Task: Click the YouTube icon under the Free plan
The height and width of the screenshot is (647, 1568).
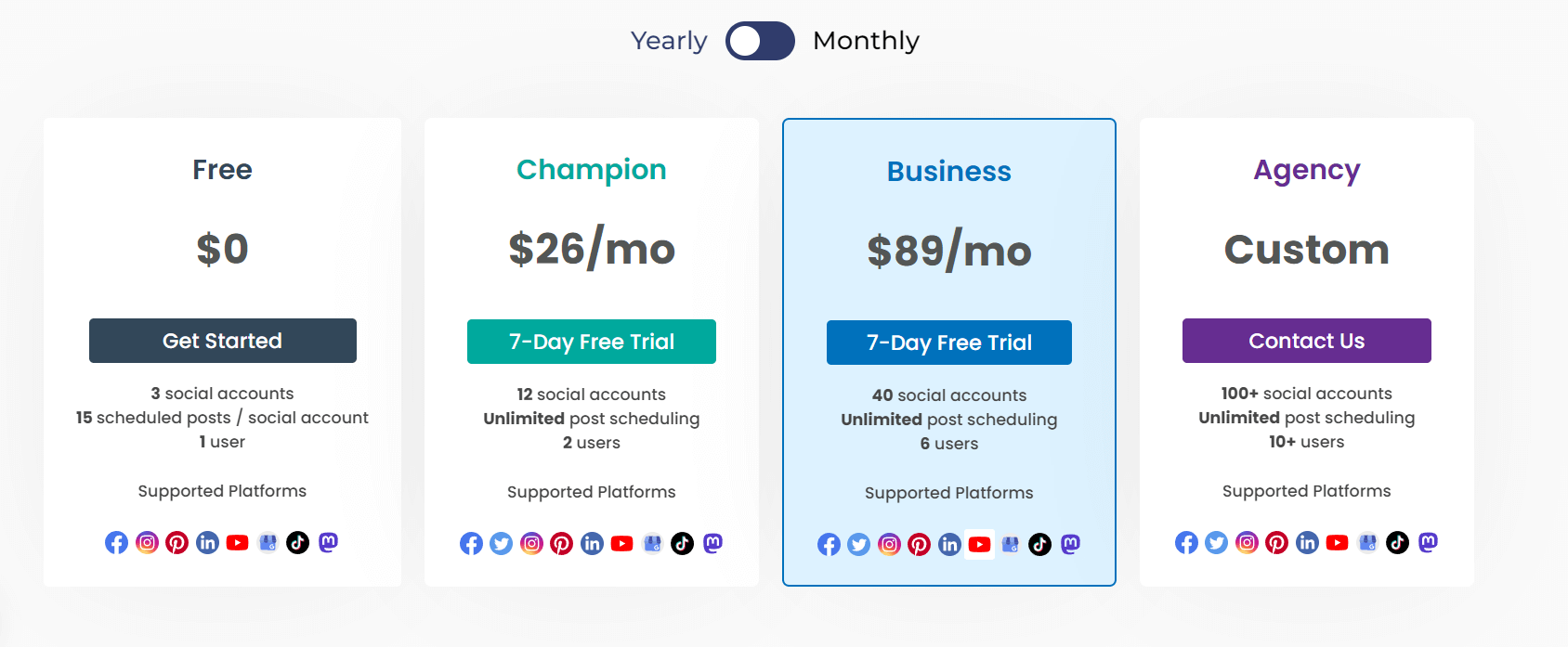Action: click(238, 542)
